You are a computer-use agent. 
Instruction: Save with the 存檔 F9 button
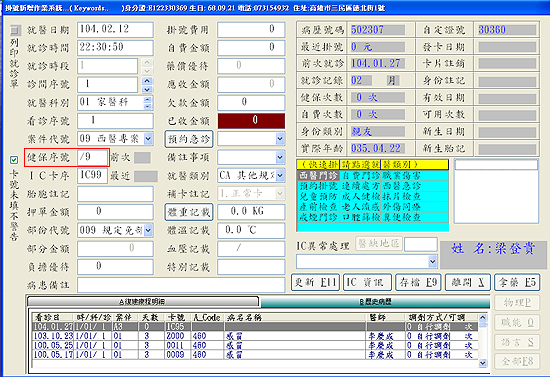tap(418, 282)
